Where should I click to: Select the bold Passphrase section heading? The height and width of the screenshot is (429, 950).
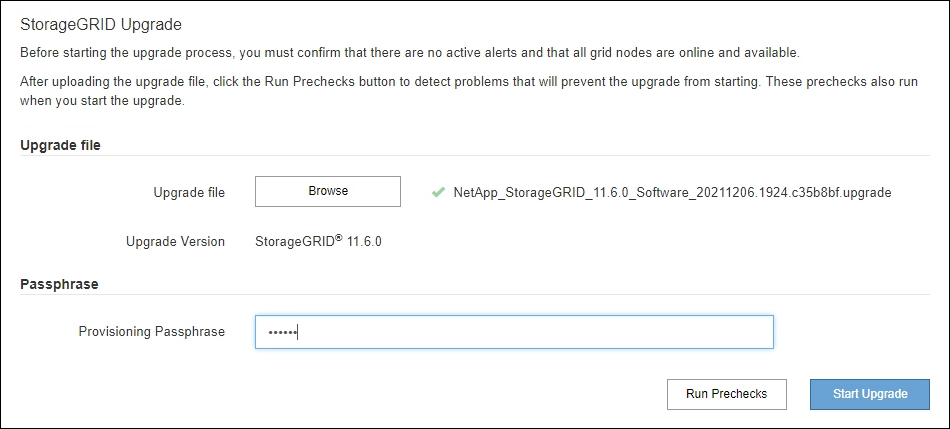pos(59,284)
